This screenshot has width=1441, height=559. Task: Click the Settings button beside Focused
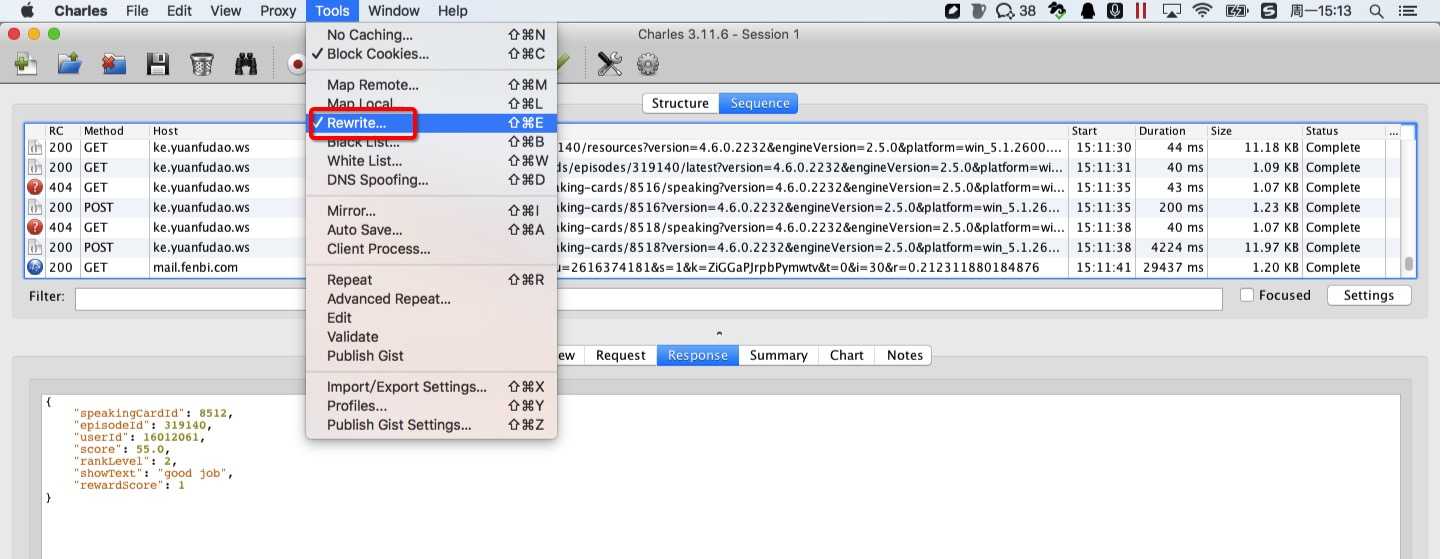click(1368, 295)
